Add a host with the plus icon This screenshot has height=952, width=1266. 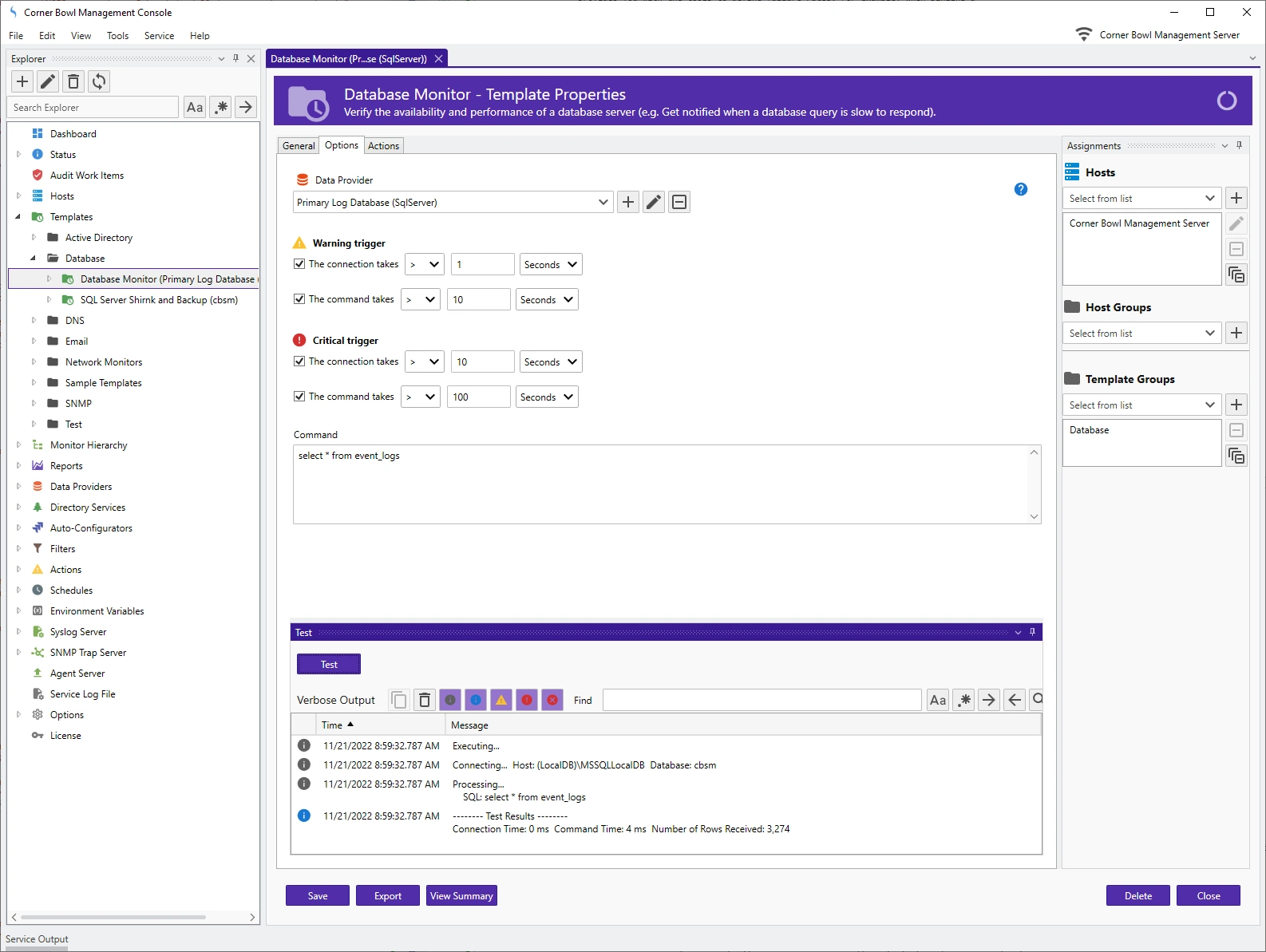tap(1236, 198)
